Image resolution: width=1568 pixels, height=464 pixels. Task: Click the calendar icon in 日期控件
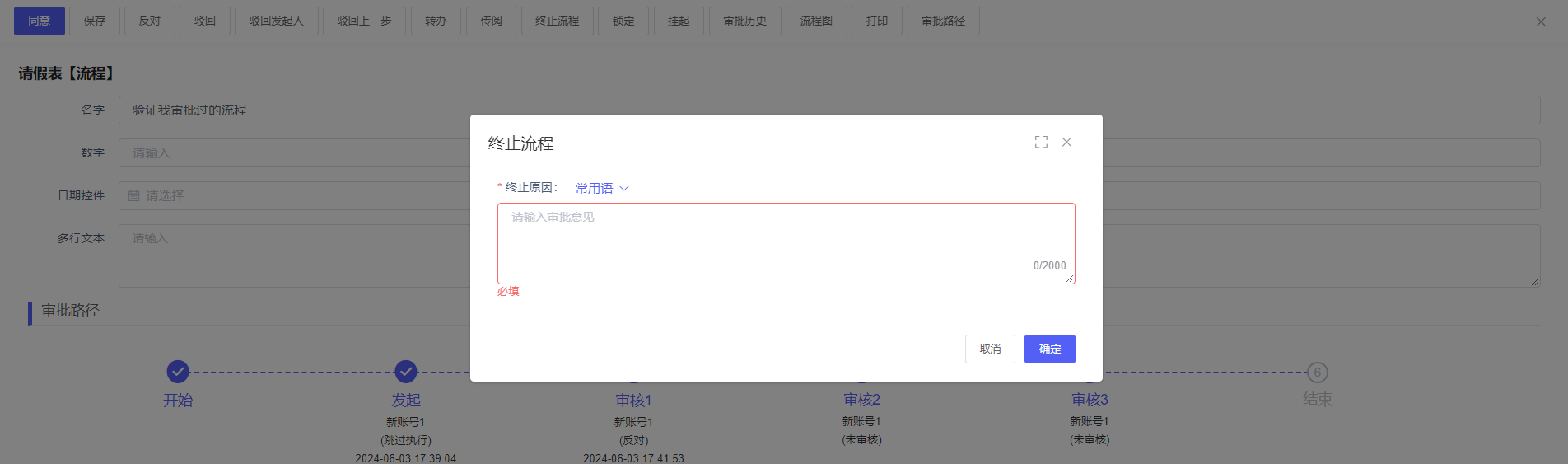coord(134,196)
